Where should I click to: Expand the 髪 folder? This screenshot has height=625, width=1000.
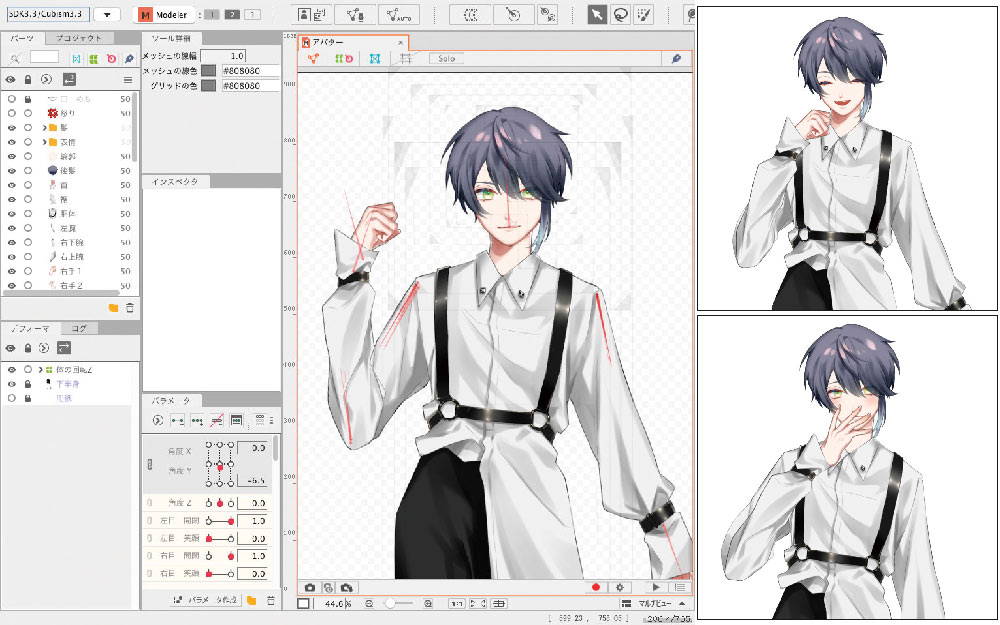[x=44, y=128]
